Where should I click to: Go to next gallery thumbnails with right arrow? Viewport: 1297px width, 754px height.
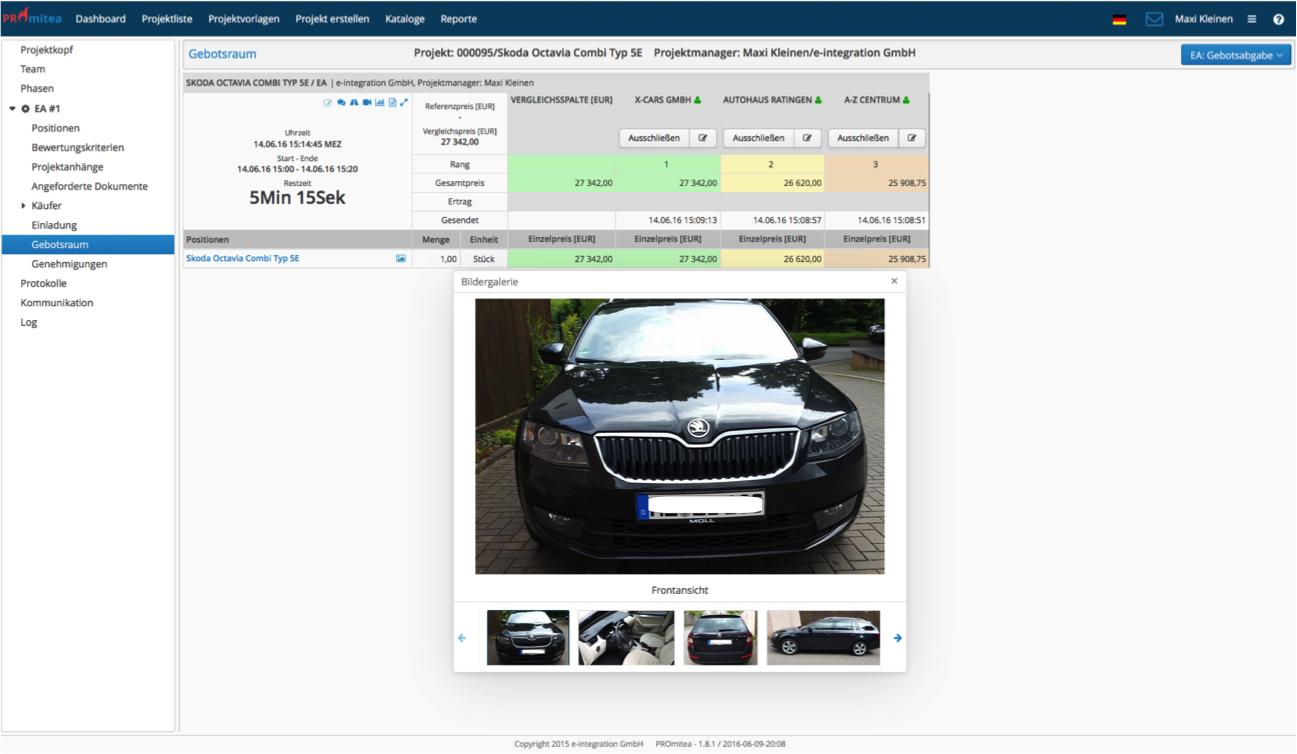pyautogui.click(x=897, y=638)
